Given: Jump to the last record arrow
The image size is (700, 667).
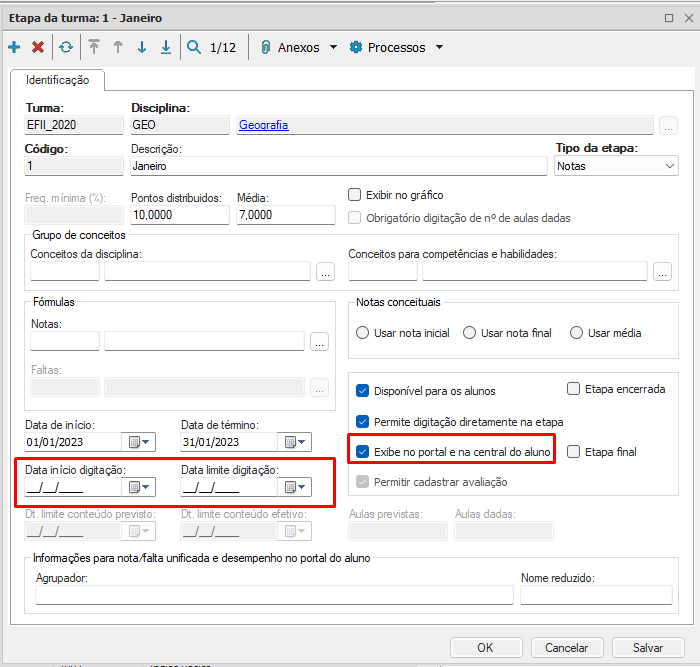Looking at the screenshot, I should [166, 47].
